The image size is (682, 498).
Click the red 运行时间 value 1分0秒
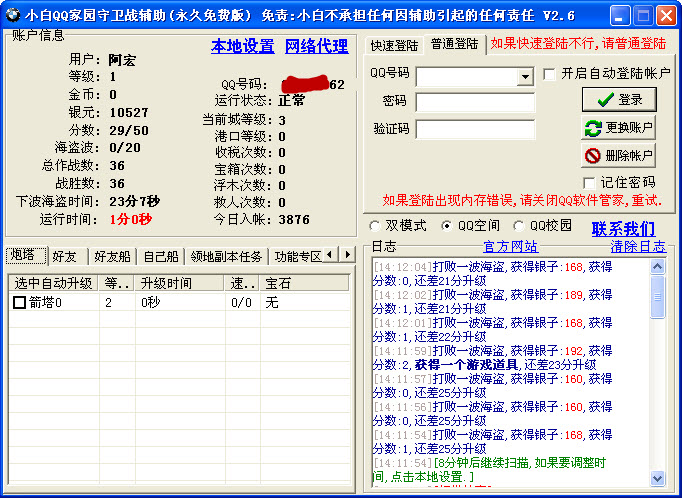point(130,220)
